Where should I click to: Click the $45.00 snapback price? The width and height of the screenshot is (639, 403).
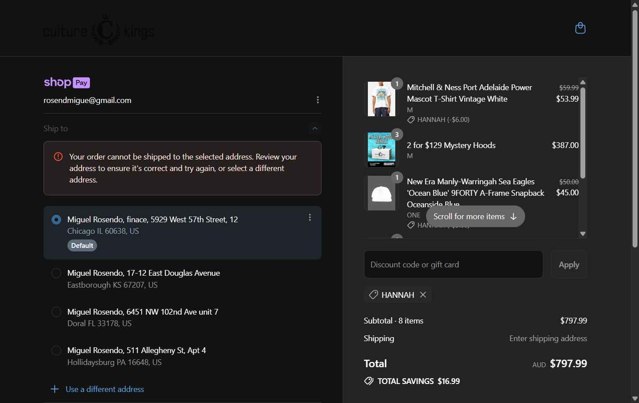(567, 192)
